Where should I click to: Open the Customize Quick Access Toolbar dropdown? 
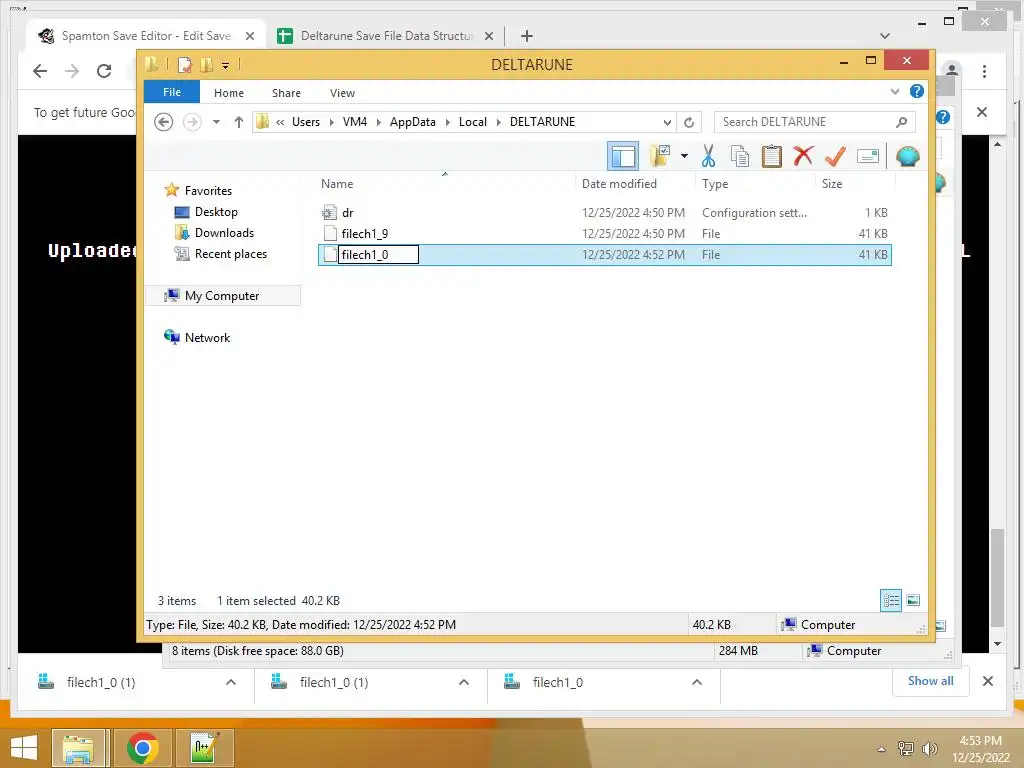pos(225,65)
